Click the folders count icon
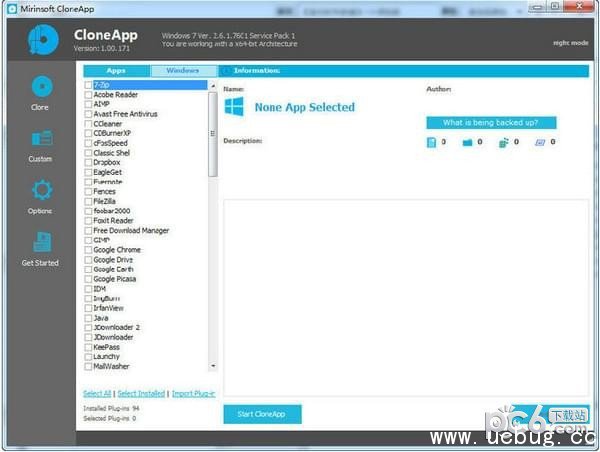 tap(467, 142)
